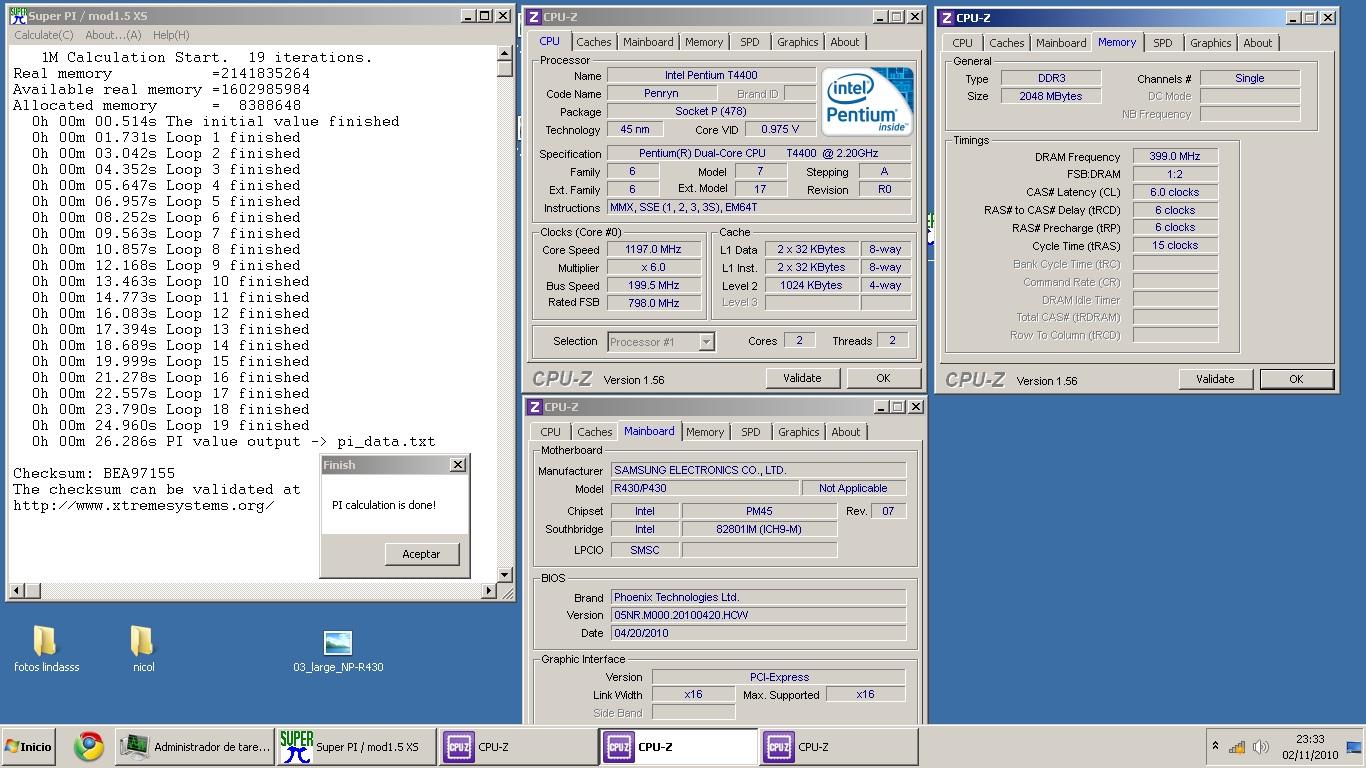Screen dimensions: 1366x768
Task: Click mainboard Model field R430/P430
Action: click(x=705, y=488)
